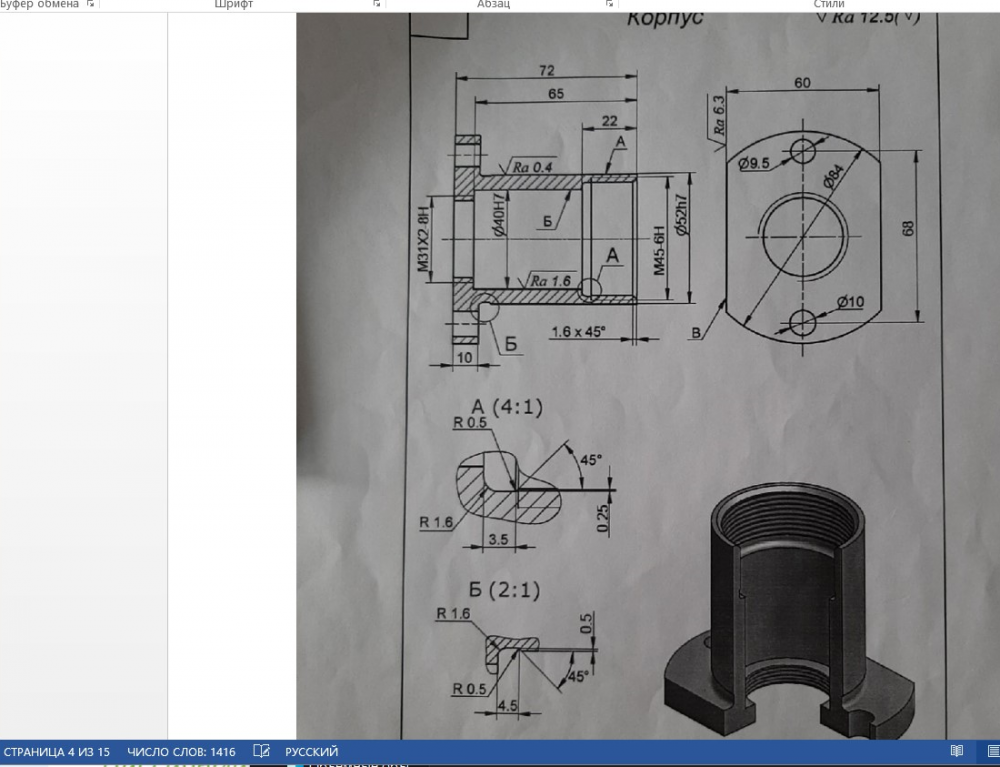Click the Стили group label
1000x767 pixels.
coord(828,4)
